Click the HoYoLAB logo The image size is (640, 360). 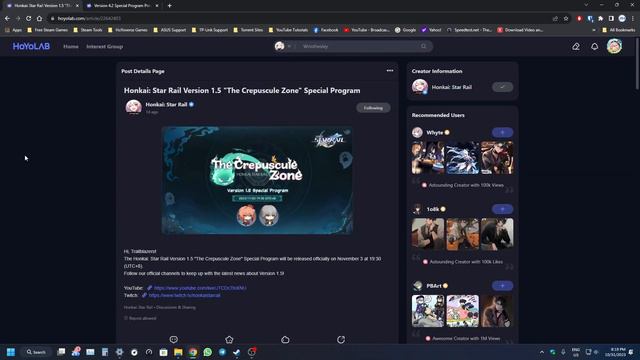pyautogui.click(x=31, y=47)
